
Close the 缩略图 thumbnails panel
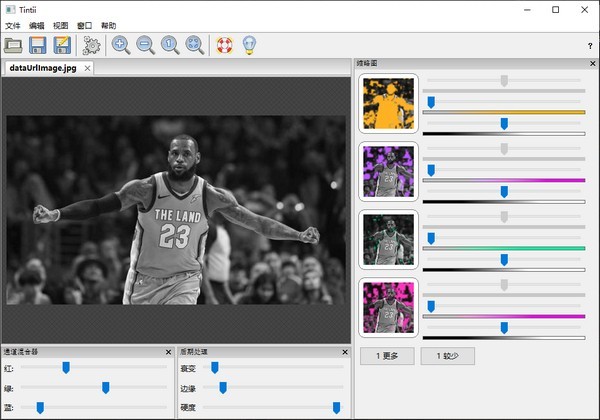(x=593, y=63)
